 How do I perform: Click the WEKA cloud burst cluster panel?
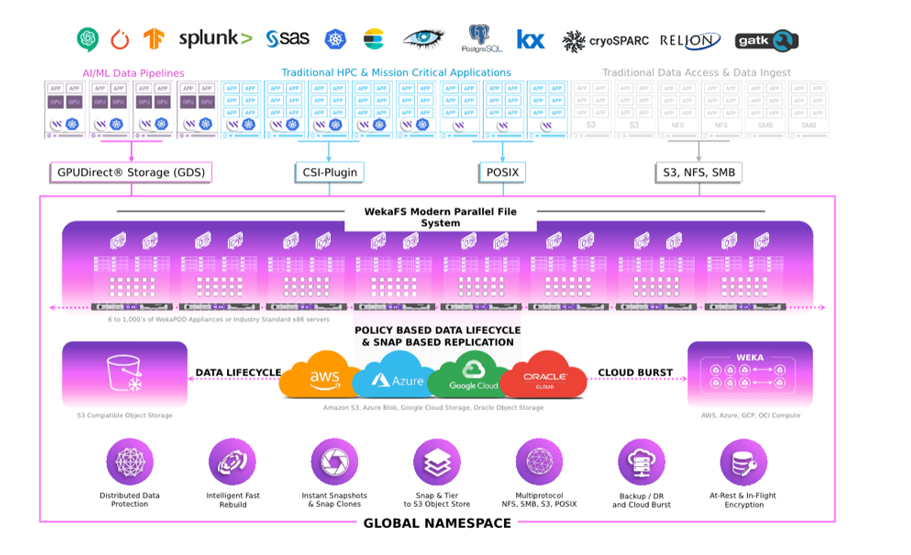(x=750, y=374)
